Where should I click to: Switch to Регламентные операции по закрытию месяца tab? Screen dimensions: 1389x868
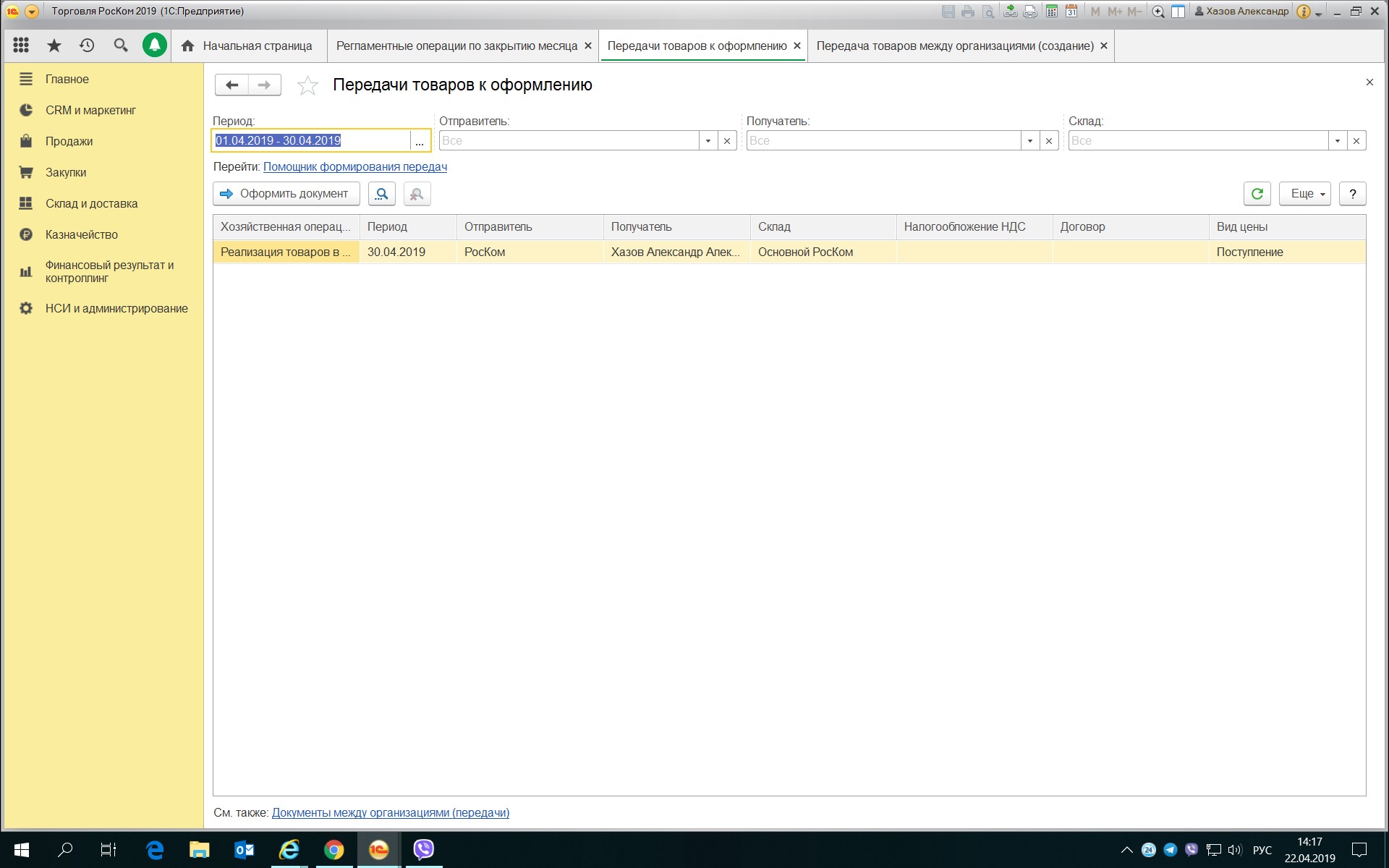[x=456, y=46]
